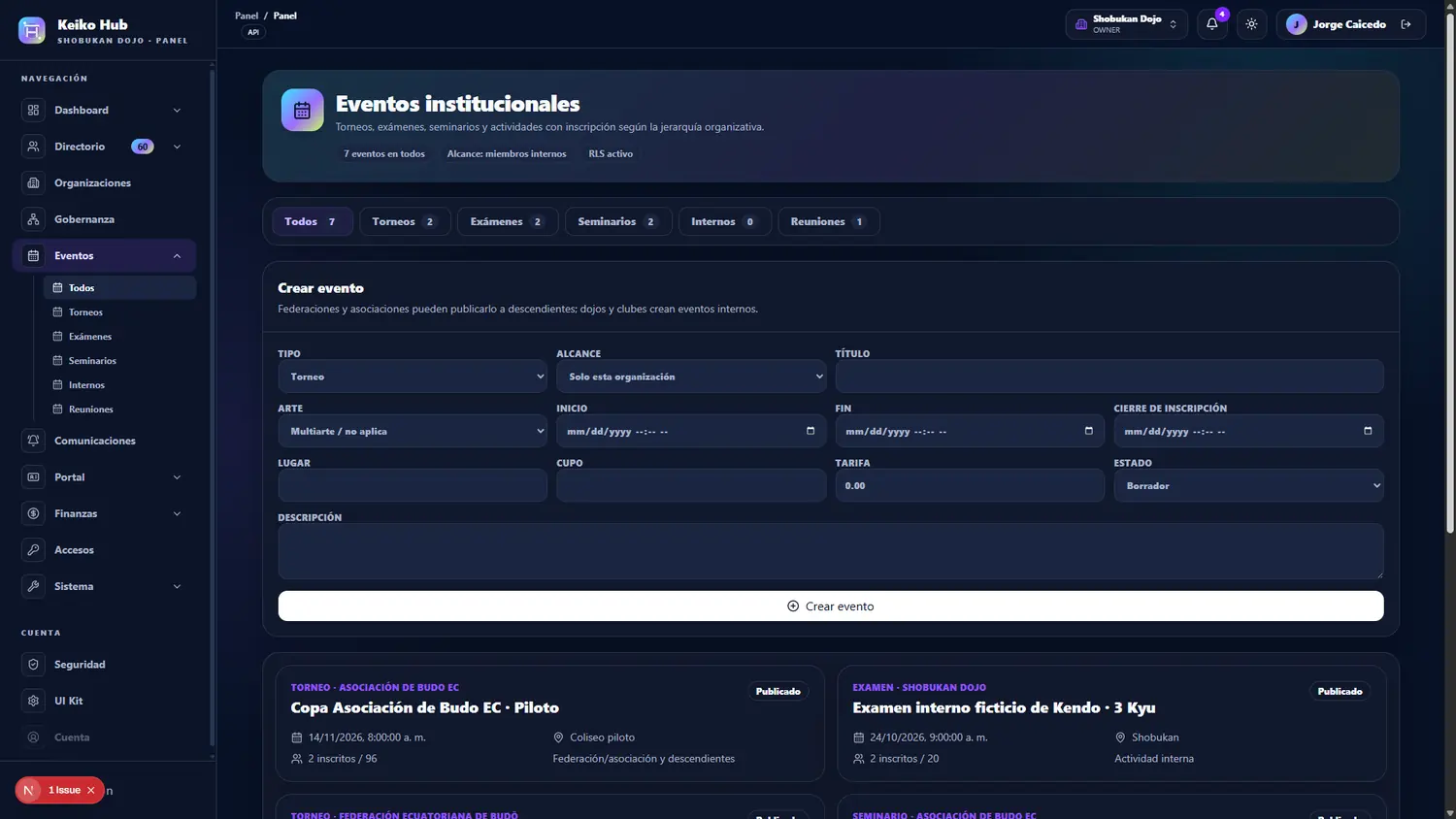Image resolution: width=1456 pixels, height=819 pixels.
Task: Open the Tipo dropdown showing Torneo
Action: click(x=413, y=377)
